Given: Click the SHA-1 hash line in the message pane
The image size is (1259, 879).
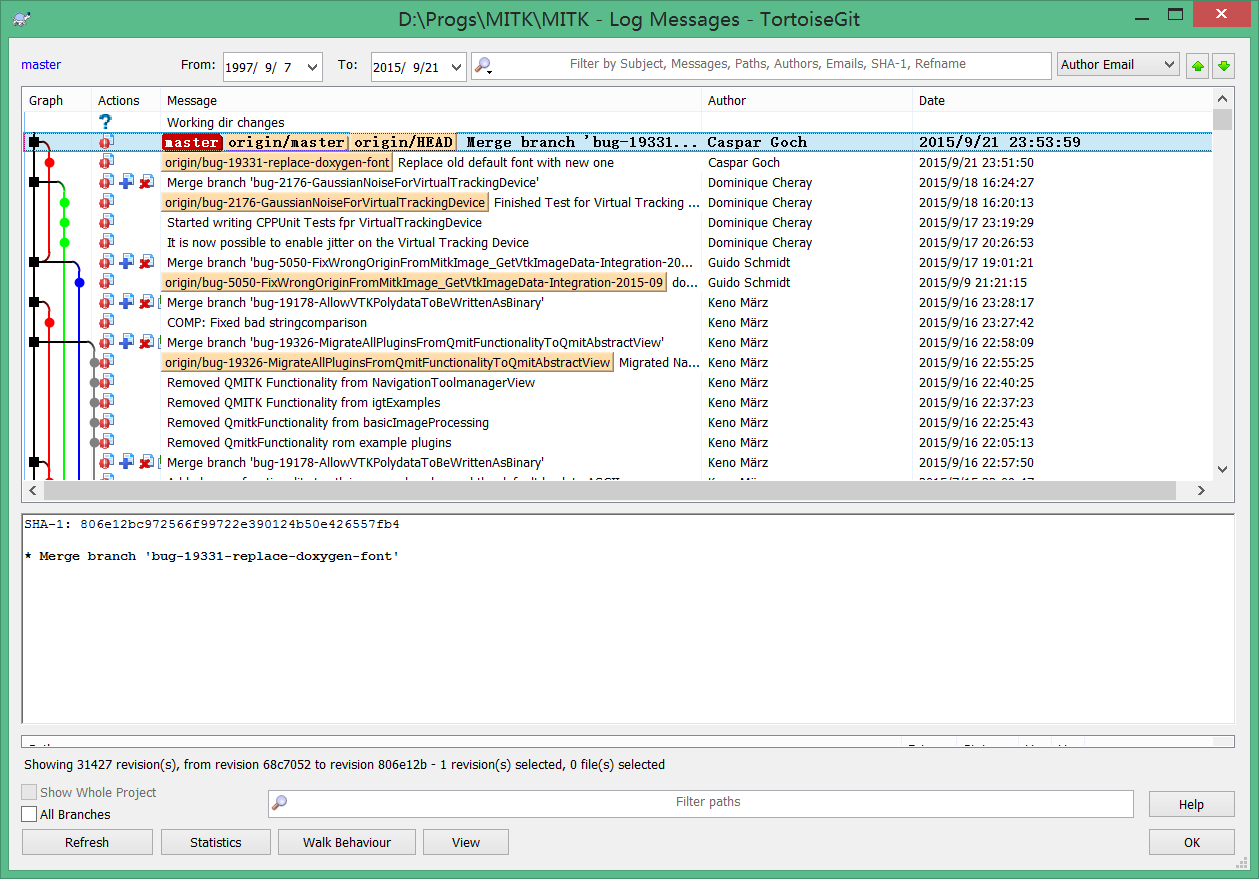Looking at the screenshot, I should [x=212, y=524].
